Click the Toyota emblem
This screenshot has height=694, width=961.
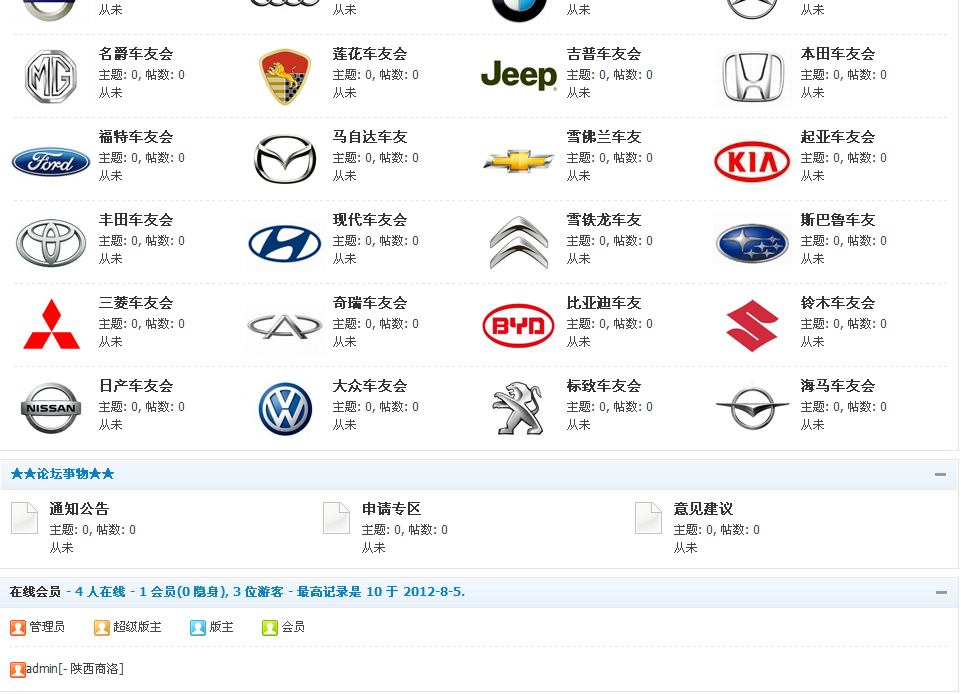pyautogui.click(x=51, y=243)
